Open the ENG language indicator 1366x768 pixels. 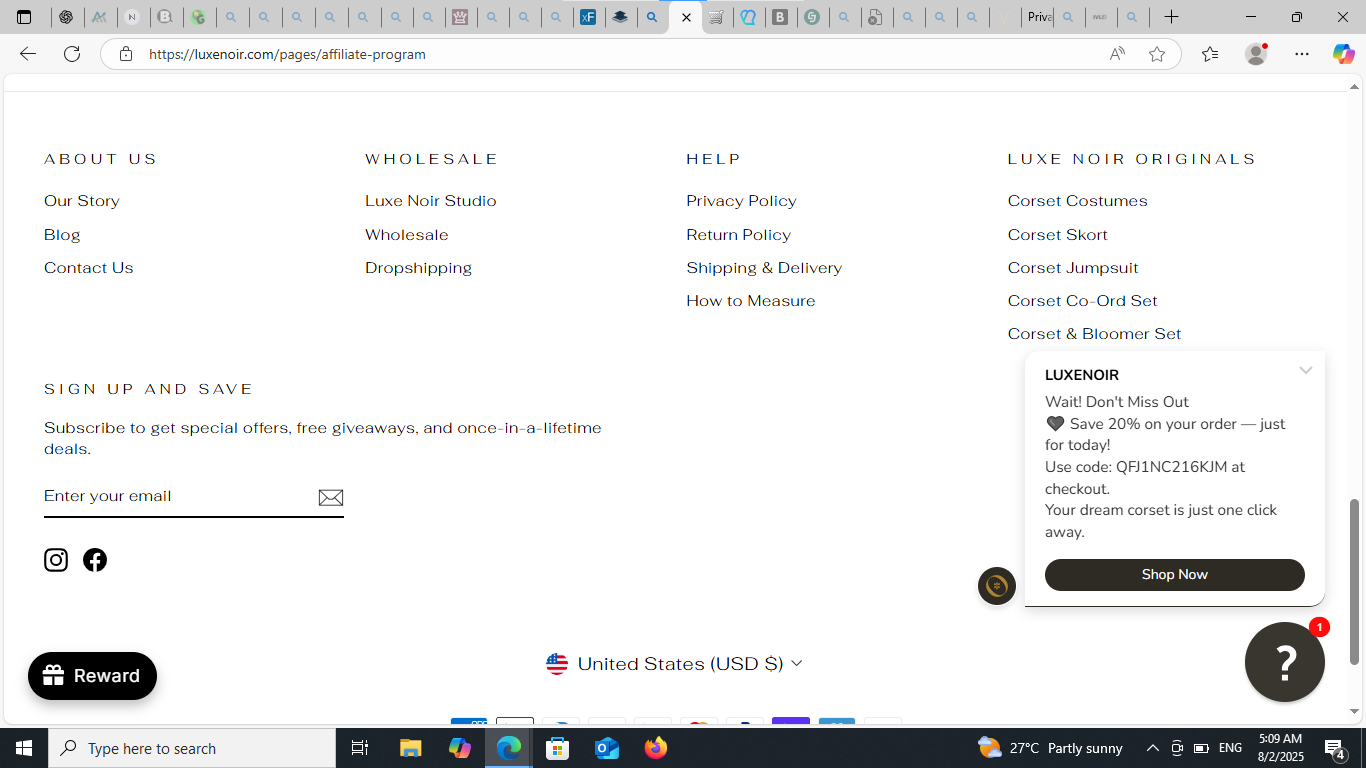(x=1231, y=748)
